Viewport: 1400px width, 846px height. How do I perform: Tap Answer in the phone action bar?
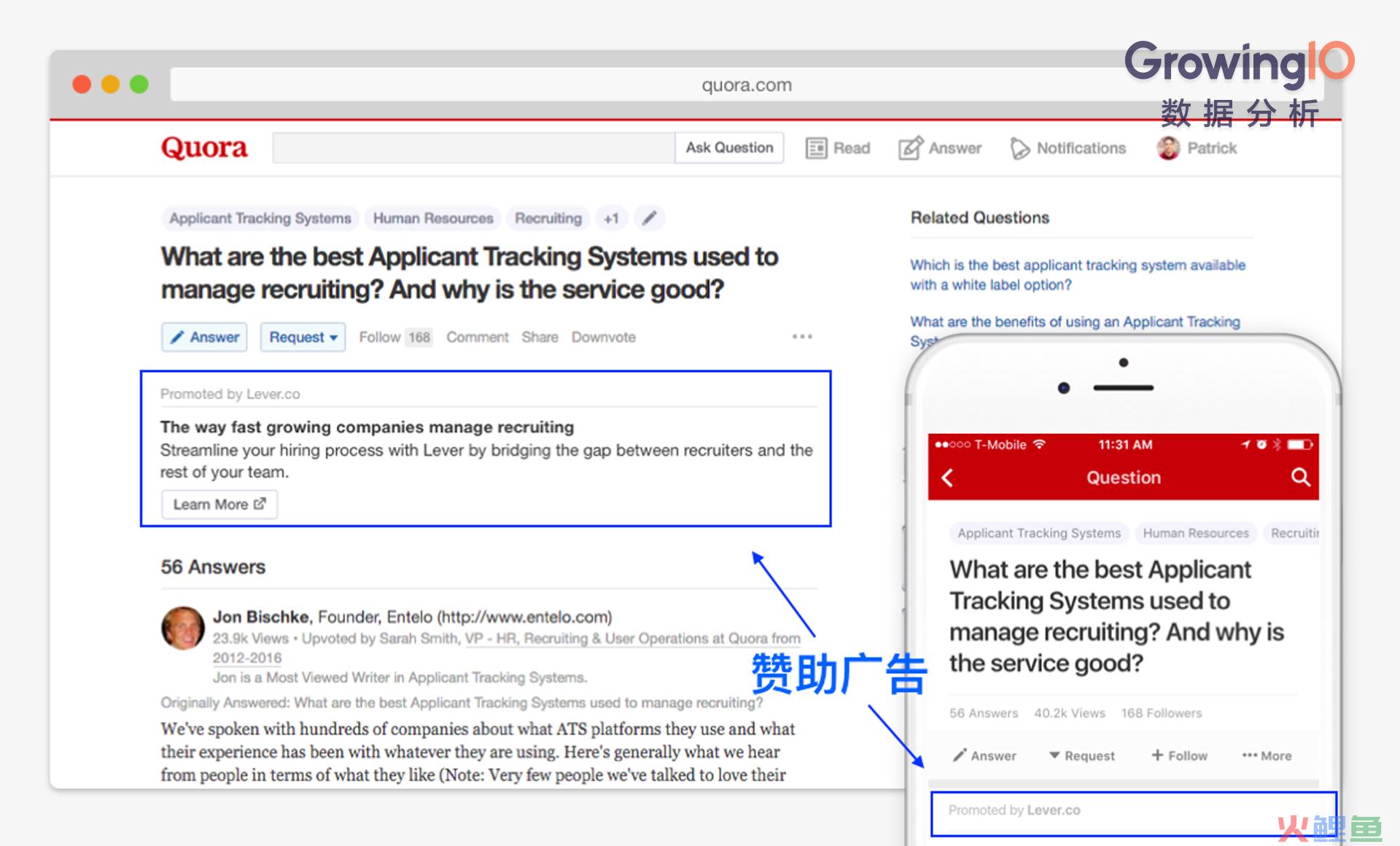point(984,756)
